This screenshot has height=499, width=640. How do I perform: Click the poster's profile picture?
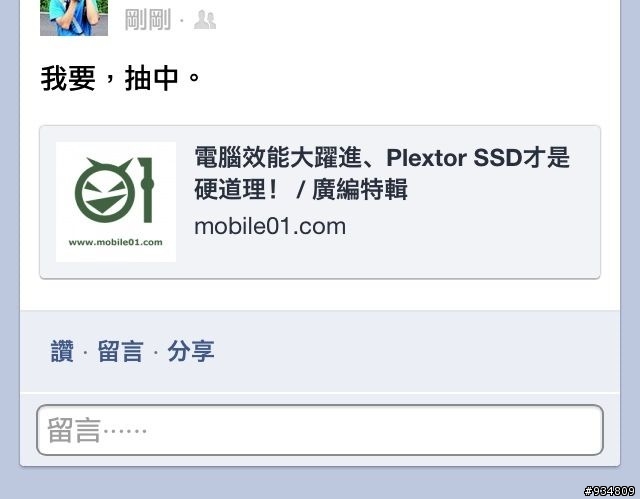74,18
